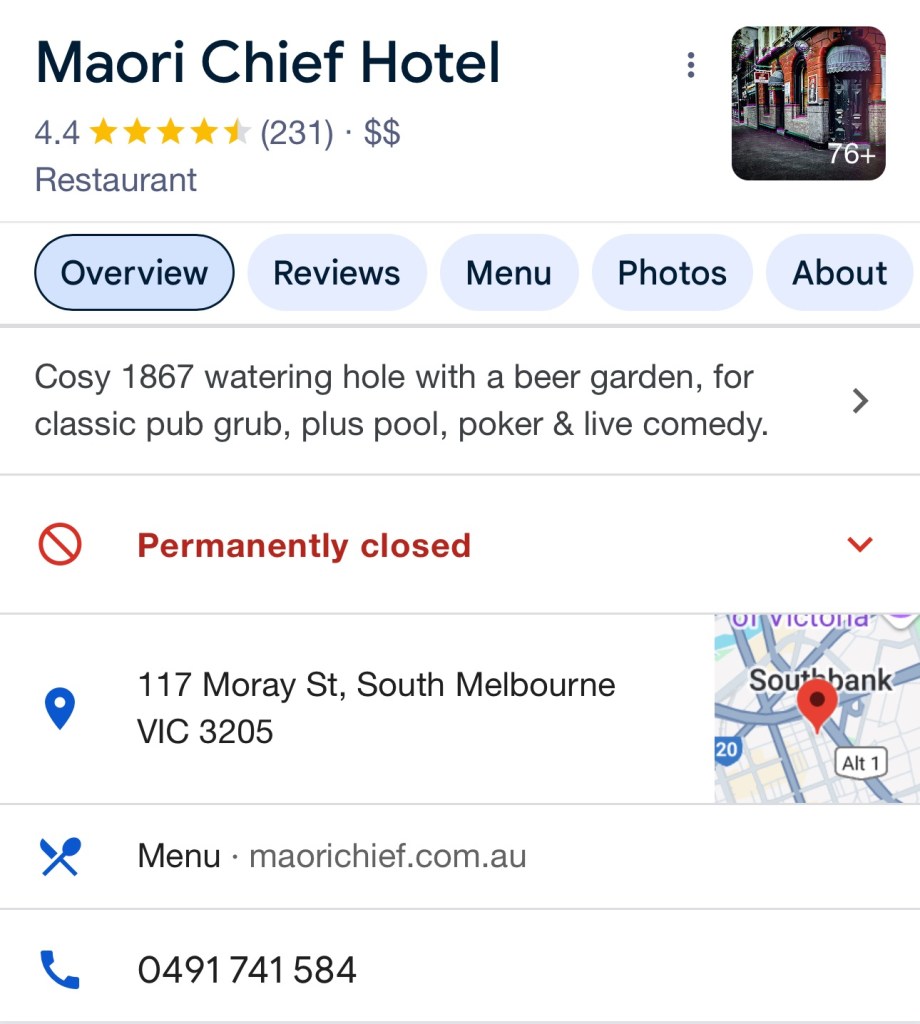The width and height of the screenshot is (920, 1024).
Task: Select the Overview tab
Action: pyautogui.click(x=134, y=273)
